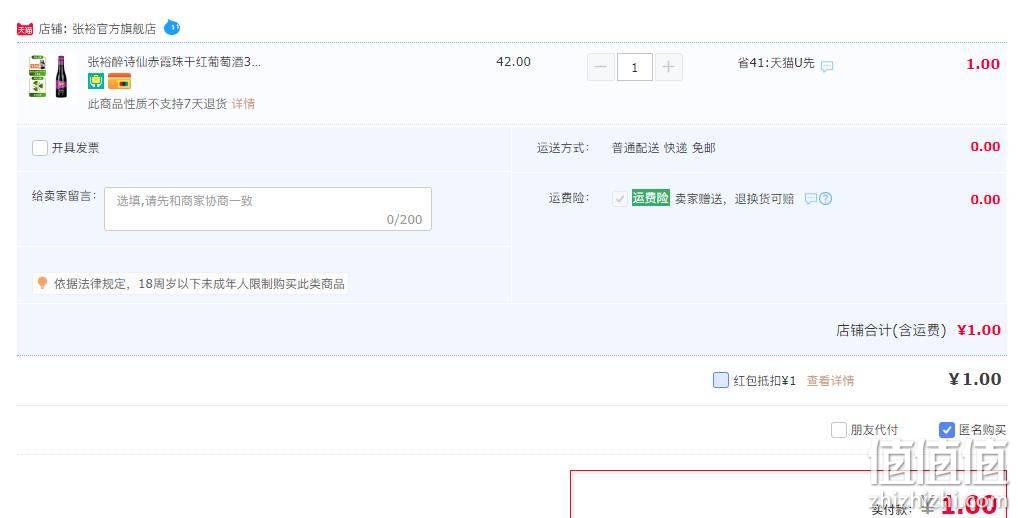
Task: Uncheck the 匿名购买 checkbox
Action: point(947,430)
